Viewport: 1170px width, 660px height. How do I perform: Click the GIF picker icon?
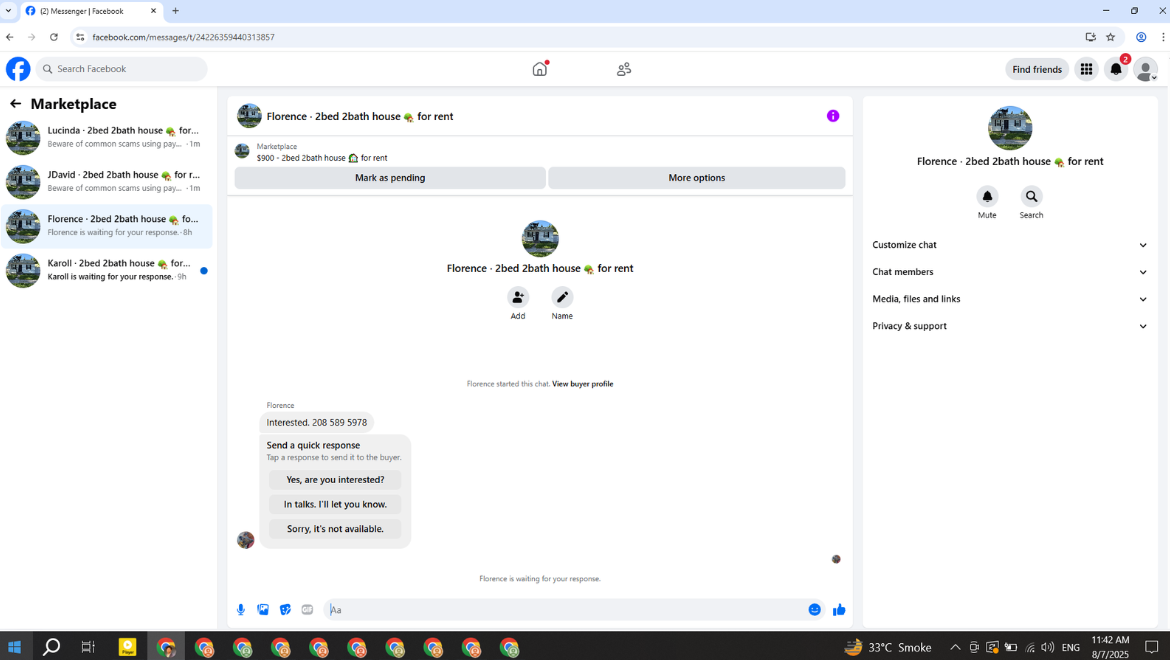pyautogui.click(x=307, y=609)
